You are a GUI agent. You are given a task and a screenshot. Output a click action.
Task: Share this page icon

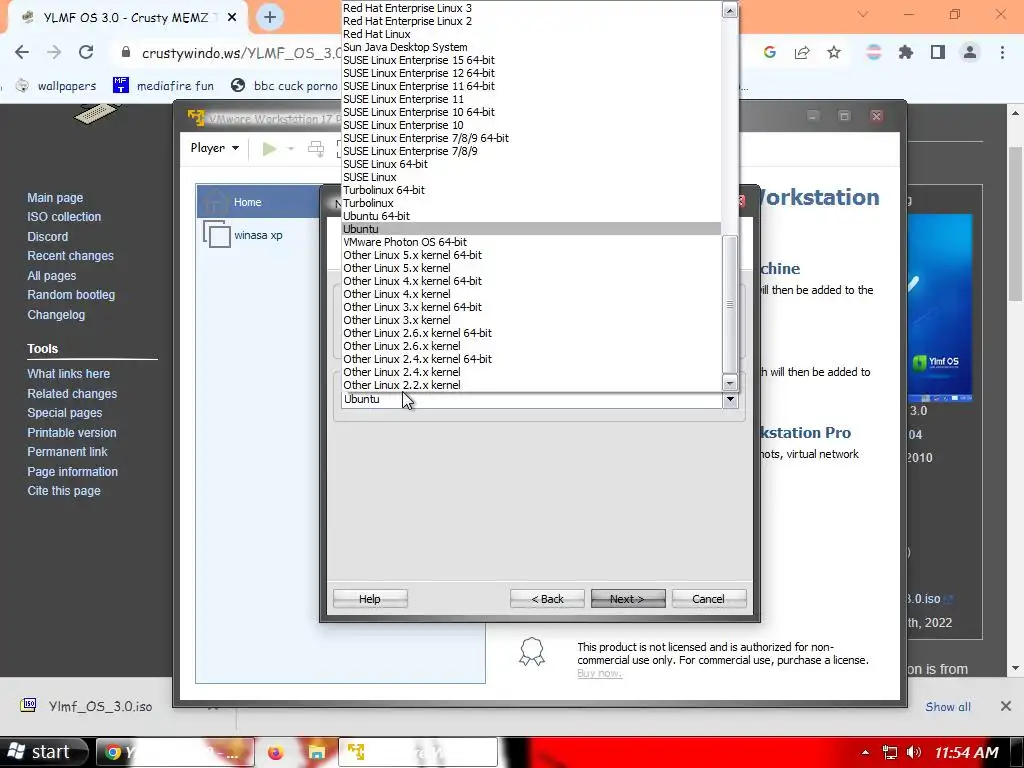point(802,53)
